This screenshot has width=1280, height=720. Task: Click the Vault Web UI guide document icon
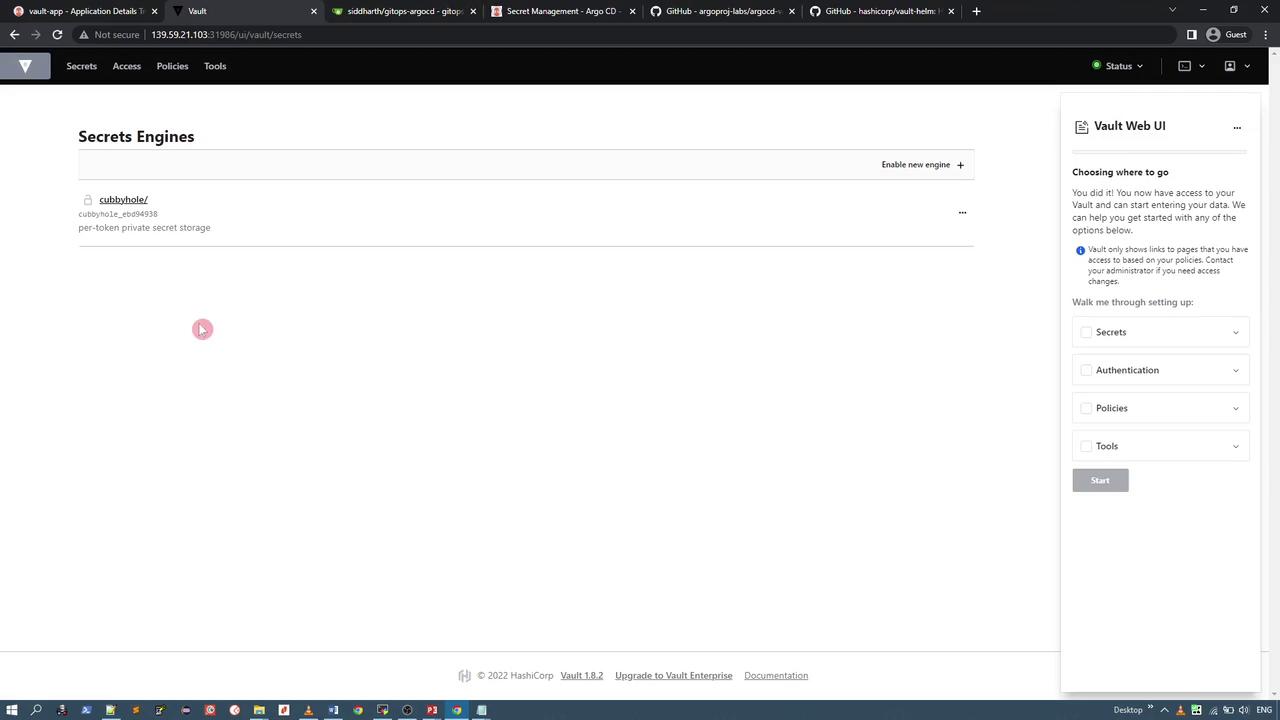[x=1081, y=127]
